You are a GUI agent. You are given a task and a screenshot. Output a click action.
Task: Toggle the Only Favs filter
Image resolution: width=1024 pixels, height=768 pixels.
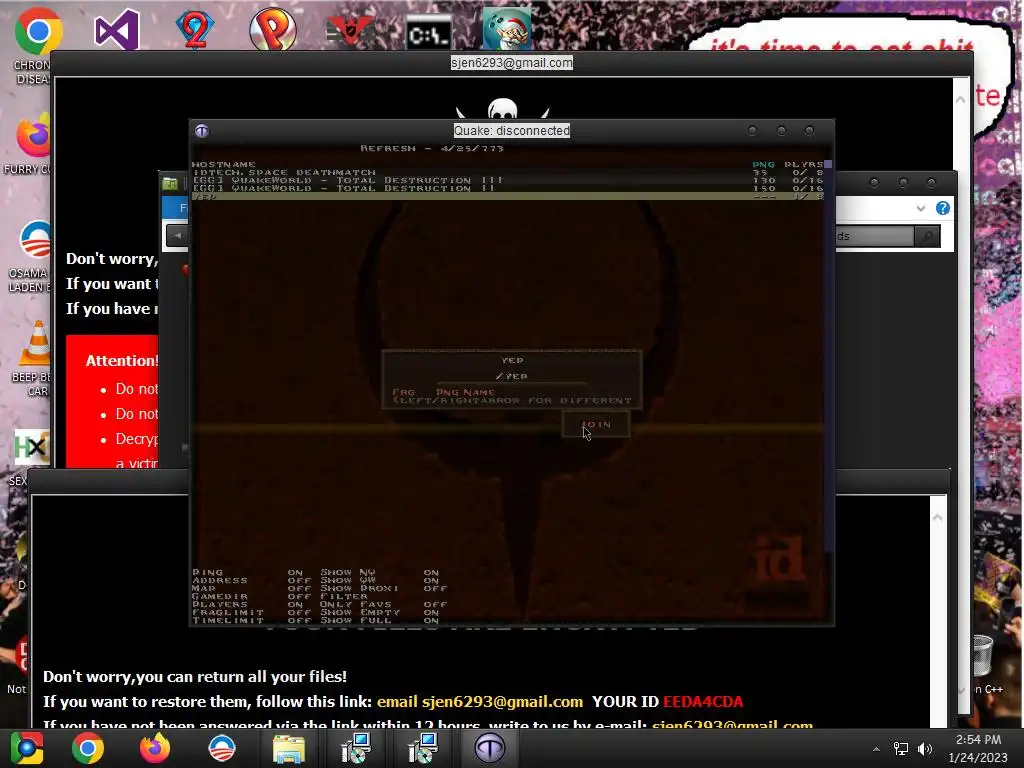(384, 604)
